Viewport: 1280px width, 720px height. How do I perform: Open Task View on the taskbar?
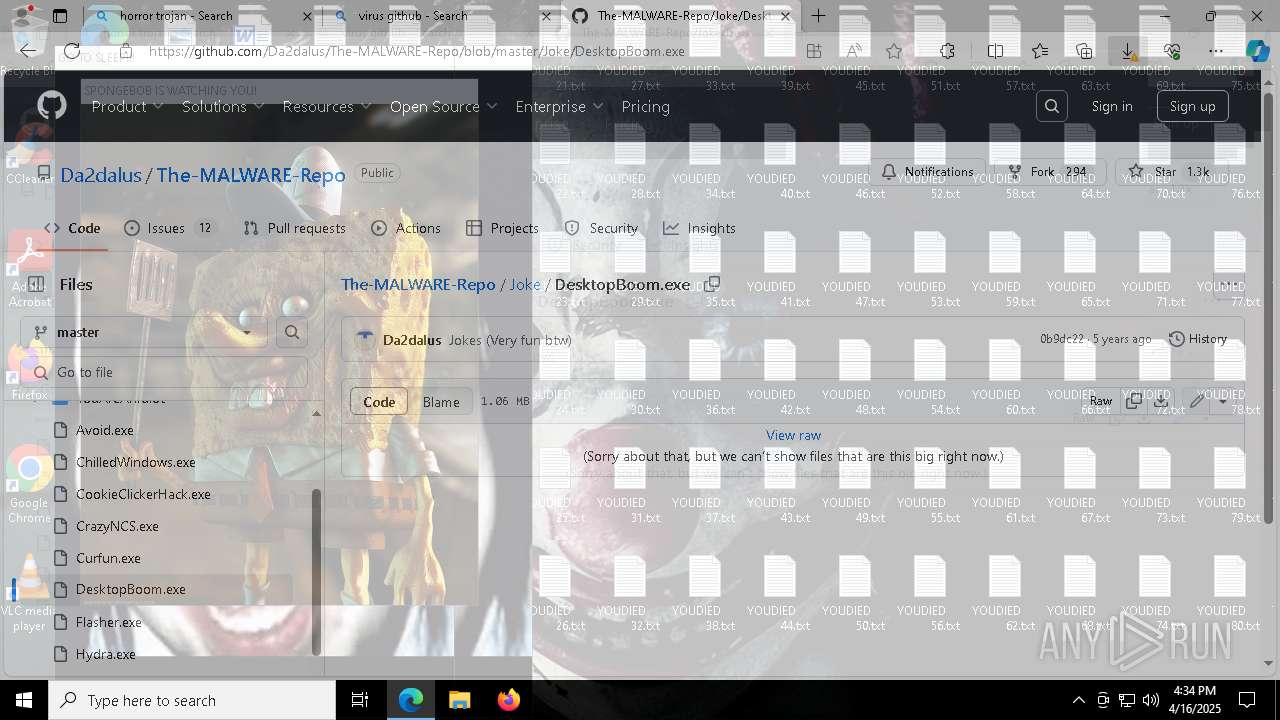360,700
